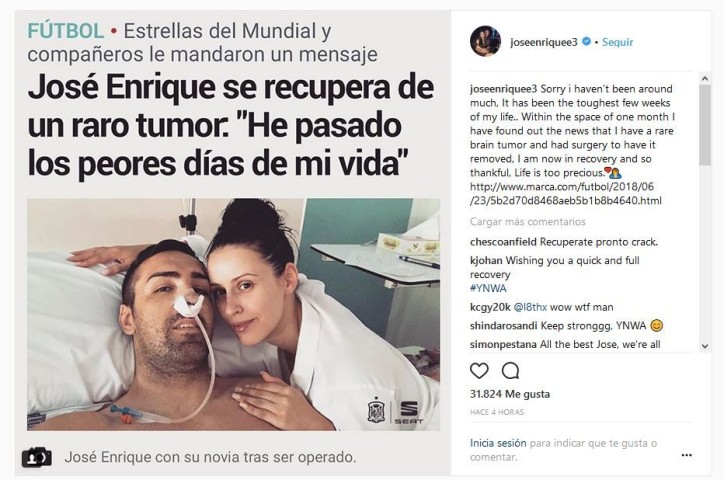Viewport: 724px width, 480px height.
Task: Click the blue verified badge
Action: [x=586, y=42]
